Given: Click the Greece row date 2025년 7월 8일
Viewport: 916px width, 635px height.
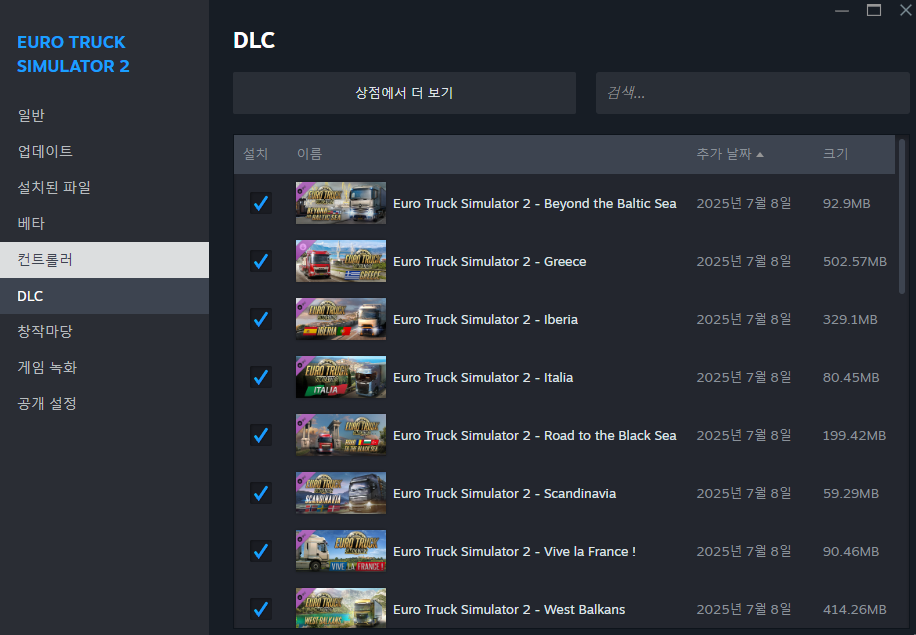Looking at the screenshot, I should tap(744, 261).
